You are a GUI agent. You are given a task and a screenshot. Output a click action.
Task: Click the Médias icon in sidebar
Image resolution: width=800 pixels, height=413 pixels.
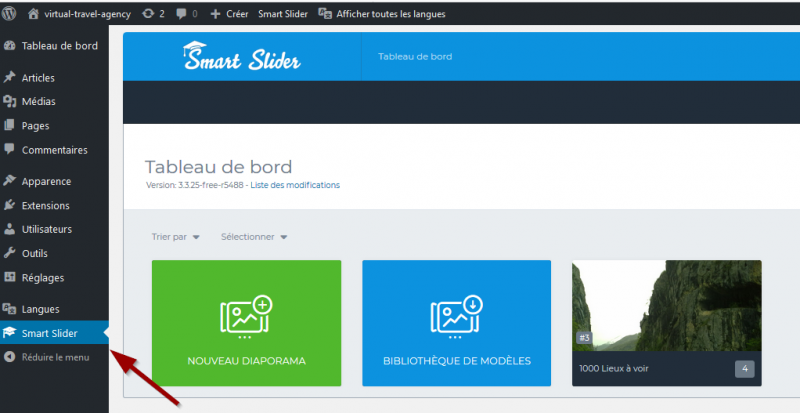tap(10, 101)
